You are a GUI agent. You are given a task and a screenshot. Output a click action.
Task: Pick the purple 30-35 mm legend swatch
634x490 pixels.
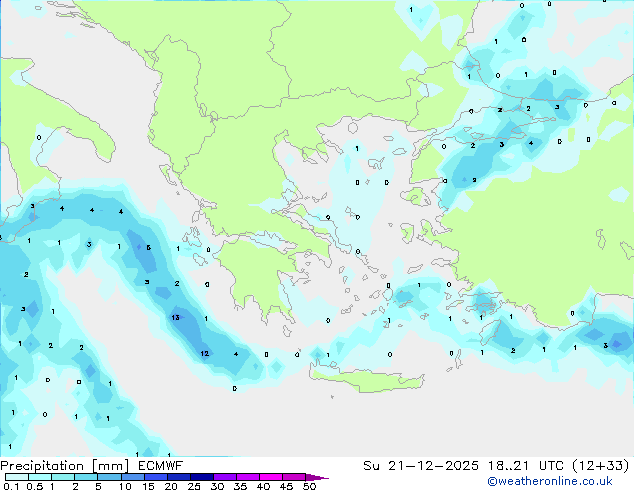click(225, 477)
